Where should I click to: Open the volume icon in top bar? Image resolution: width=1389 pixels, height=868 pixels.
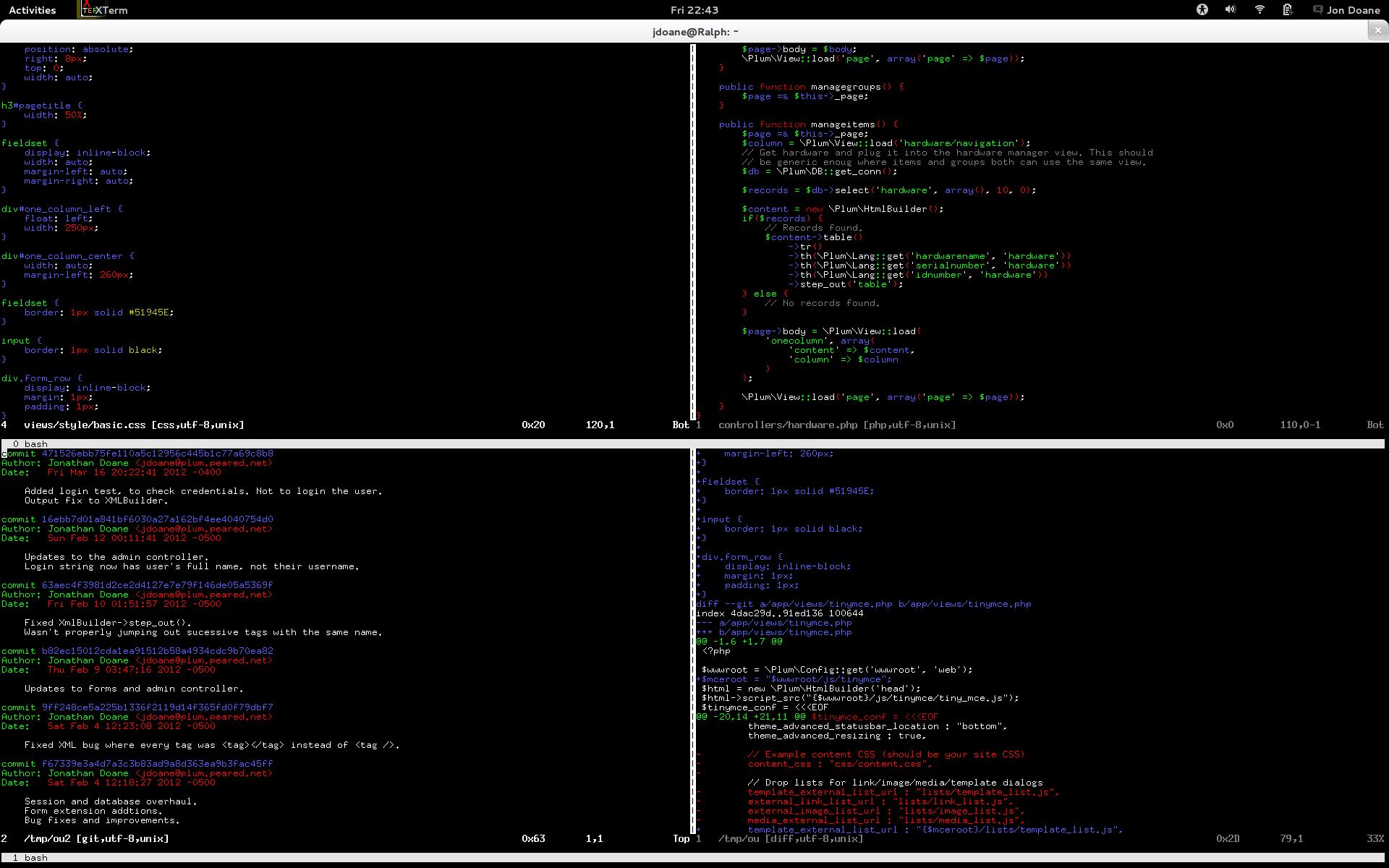click(x=1230, y=9)
